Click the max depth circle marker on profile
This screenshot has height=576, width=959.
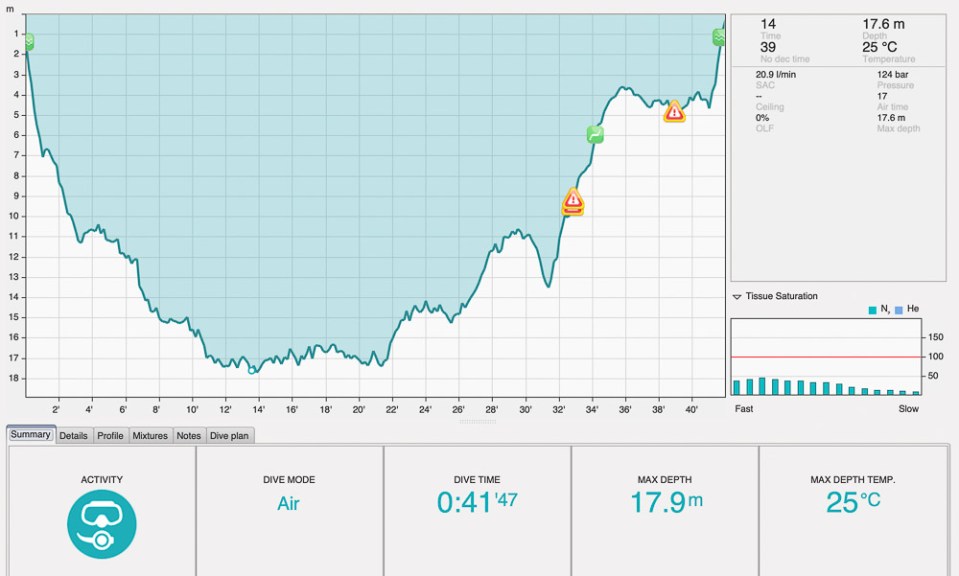[252, 370]
